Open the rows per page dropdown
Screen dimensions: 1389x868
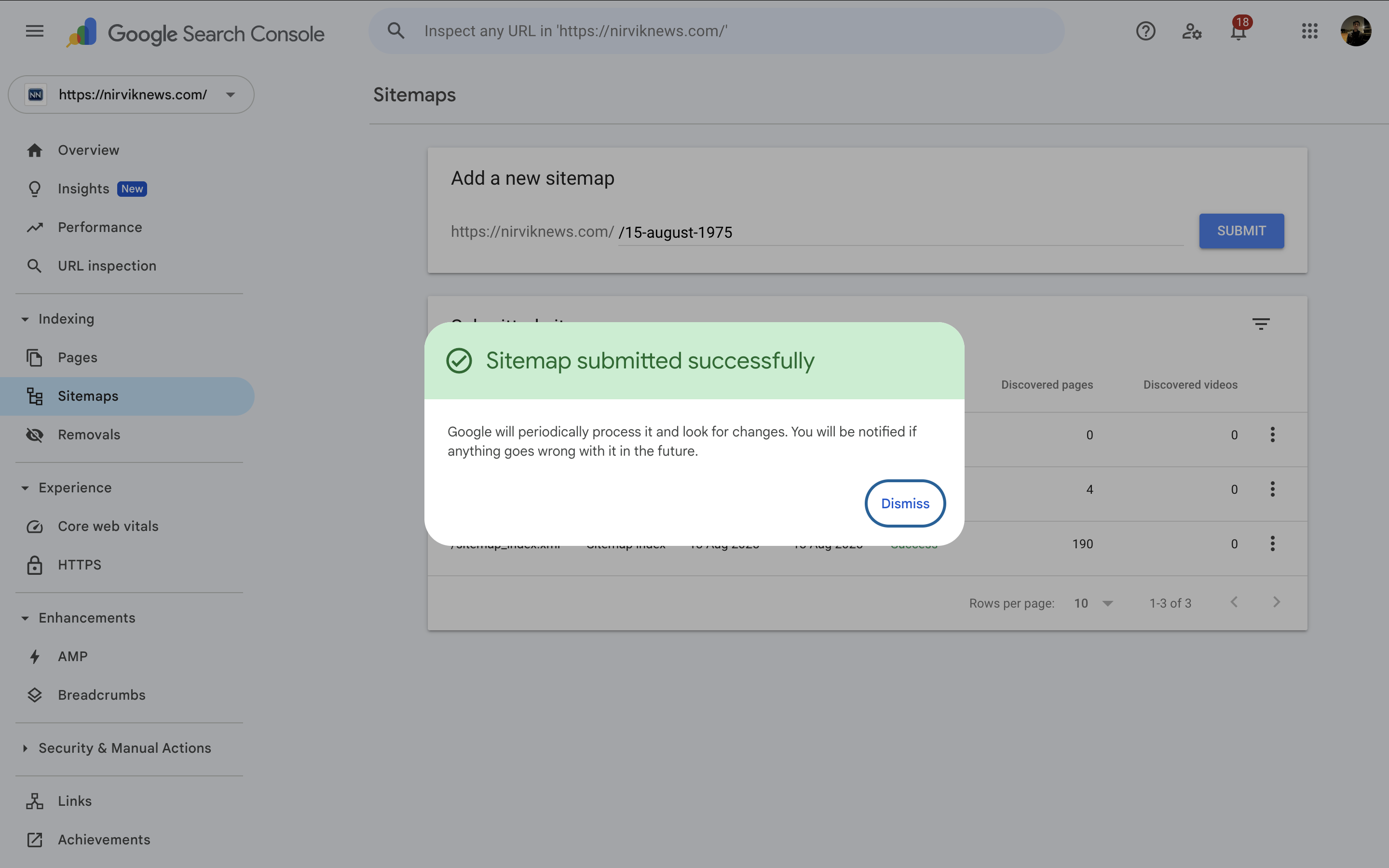click(x=1093, y=603)
